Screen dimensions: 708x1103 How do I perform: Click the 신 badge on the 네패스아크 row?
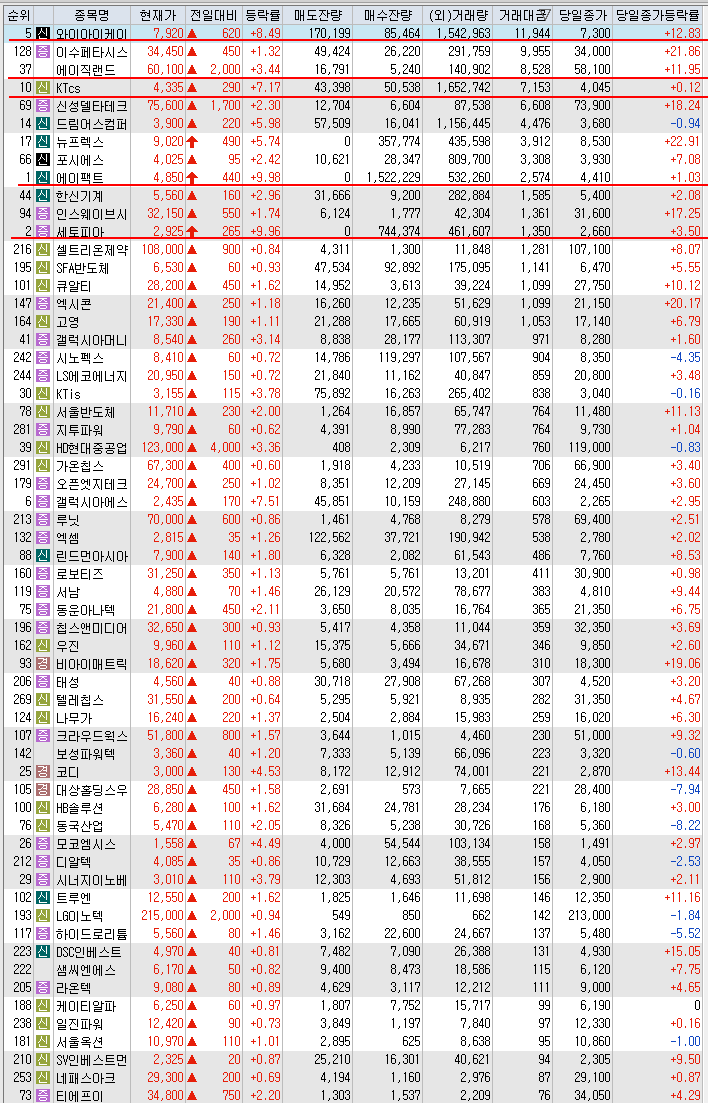(x=43, y=1078)
